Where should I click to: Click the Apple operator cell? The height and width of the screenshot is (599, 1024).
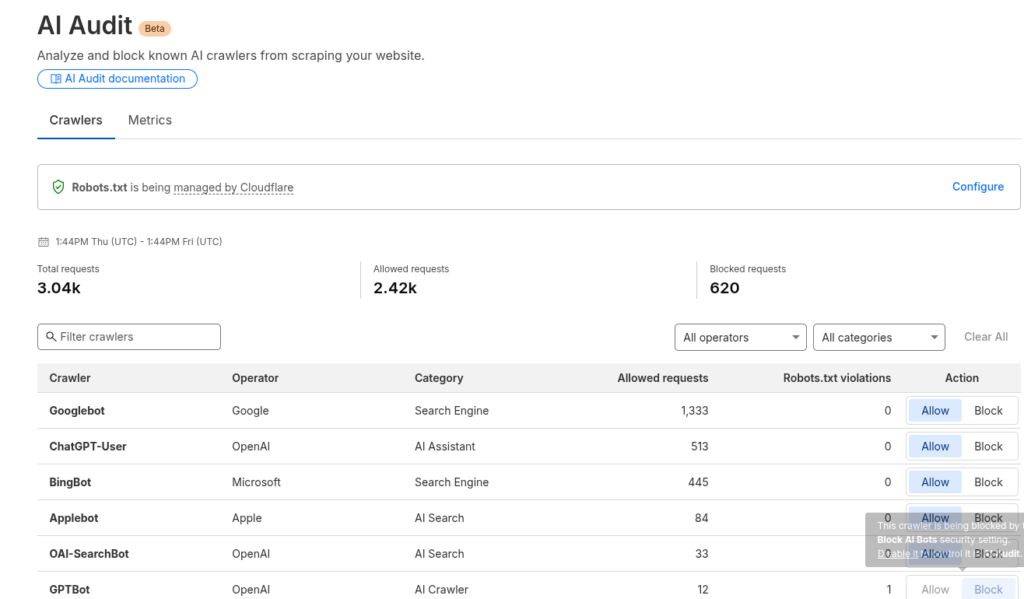(x=247, y=518)
